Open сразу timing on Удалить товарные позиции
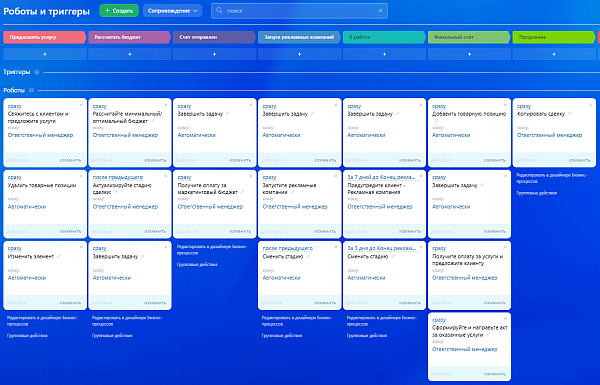The height and width of the screenshot is (385, 600). tap(15, 177)
